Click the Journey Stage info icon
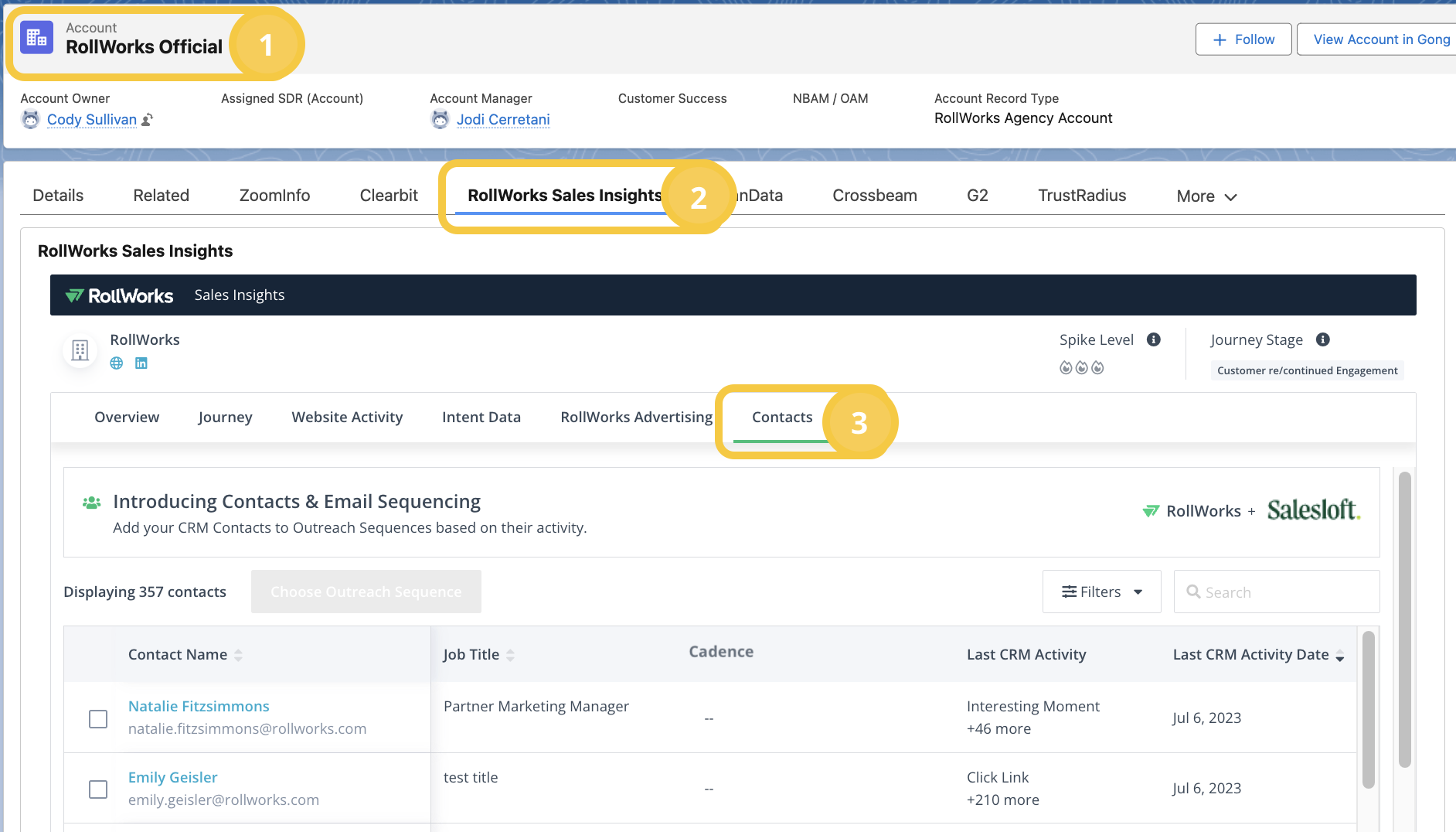 tap(1323, 340)
